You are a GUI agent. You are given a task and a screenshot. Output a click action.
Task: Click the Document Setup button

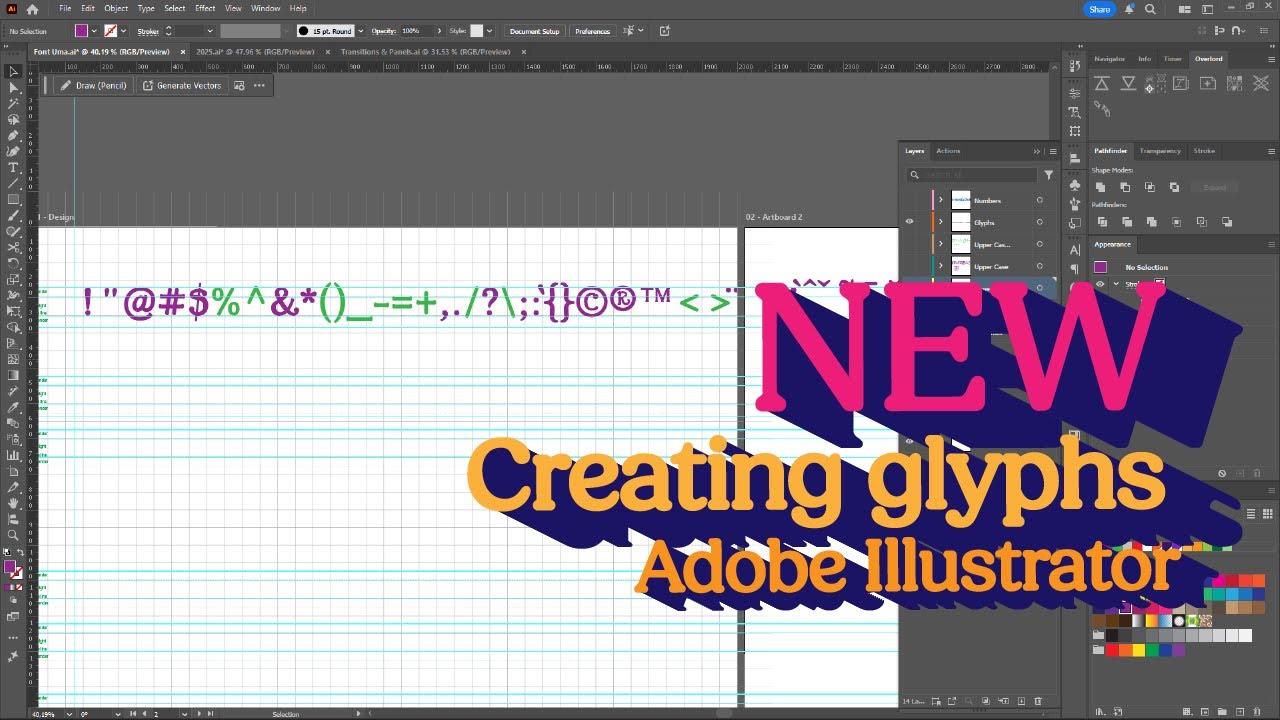pos(534,31)
